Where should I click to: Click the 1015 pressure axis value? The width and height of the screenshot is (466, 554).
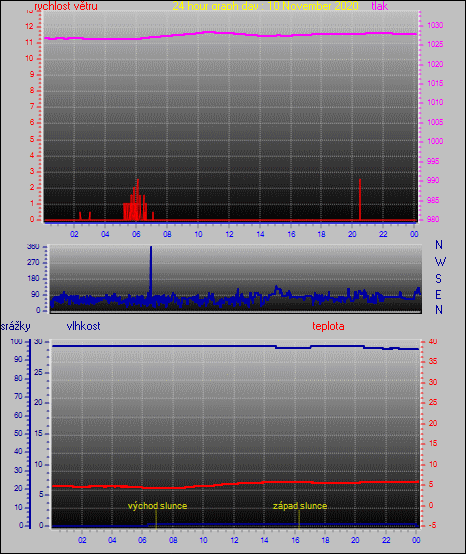click(435, 83)
